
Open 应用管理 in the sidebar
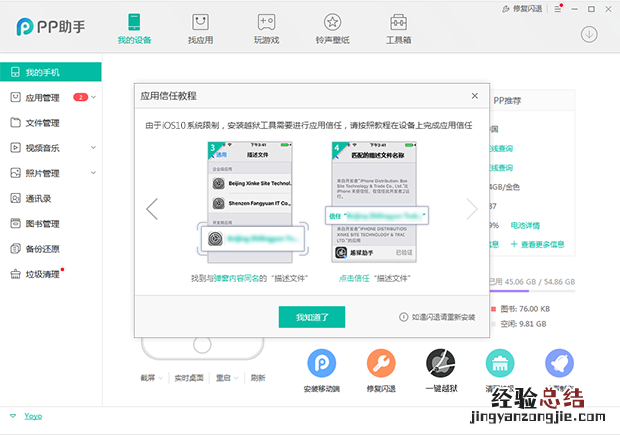tap(42, 97)
